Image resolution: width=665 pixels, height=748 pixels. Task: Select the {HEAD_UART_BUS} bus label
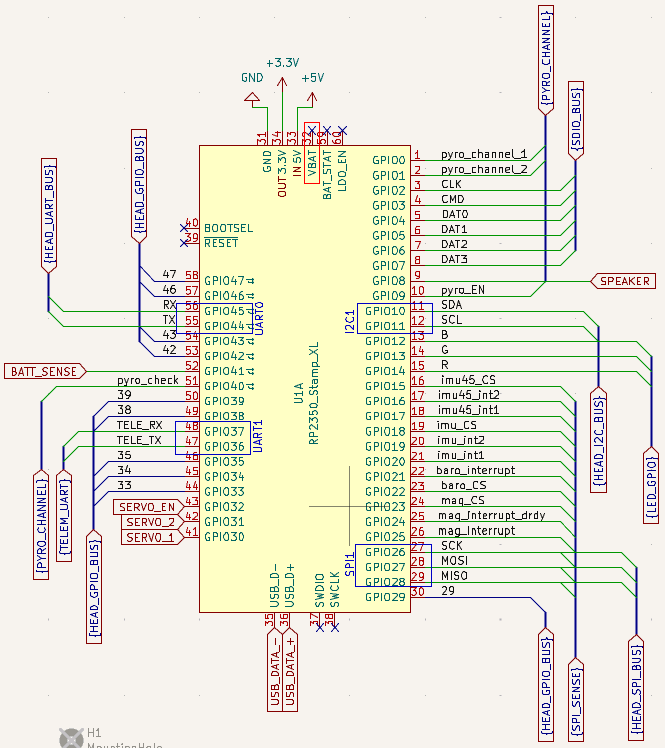coord(48,214)
